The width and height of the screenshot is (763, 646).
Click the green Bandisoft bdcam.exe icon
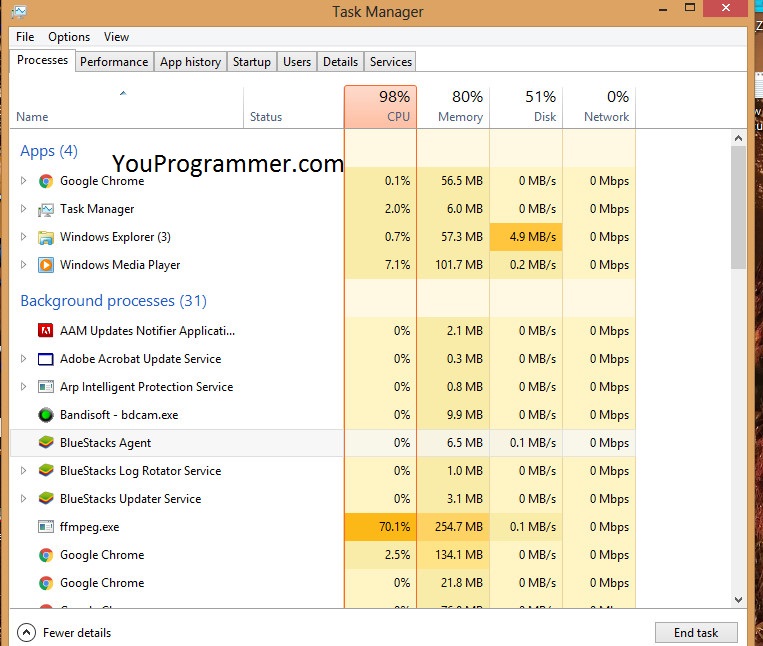[46, 415]
